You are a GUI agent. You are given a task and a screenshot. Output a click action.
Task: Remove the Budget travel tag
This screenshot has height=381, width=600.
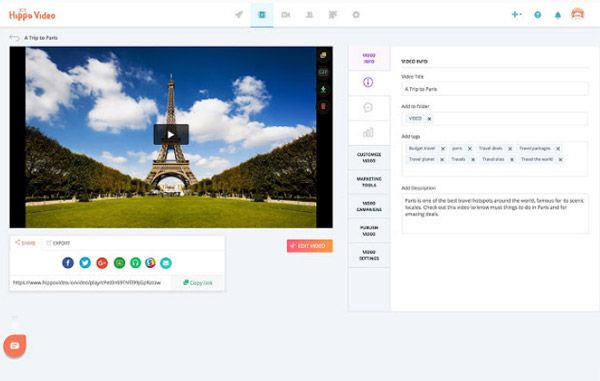[x=443, y=148]
